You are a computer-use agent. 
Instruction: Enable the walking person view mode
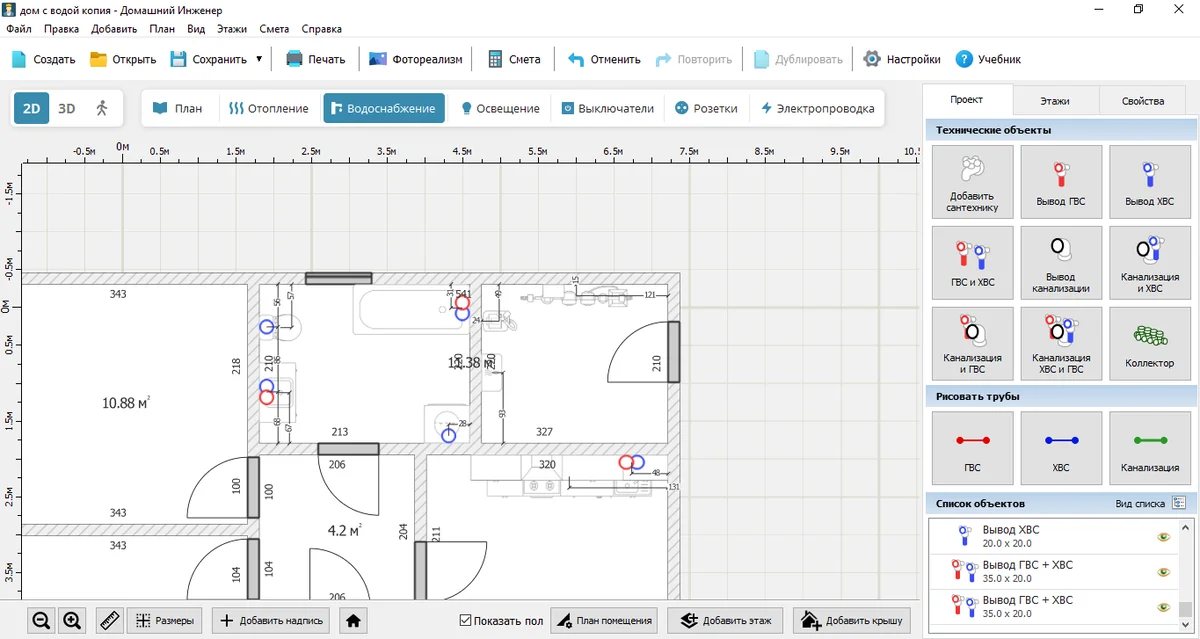pos(101,108)
